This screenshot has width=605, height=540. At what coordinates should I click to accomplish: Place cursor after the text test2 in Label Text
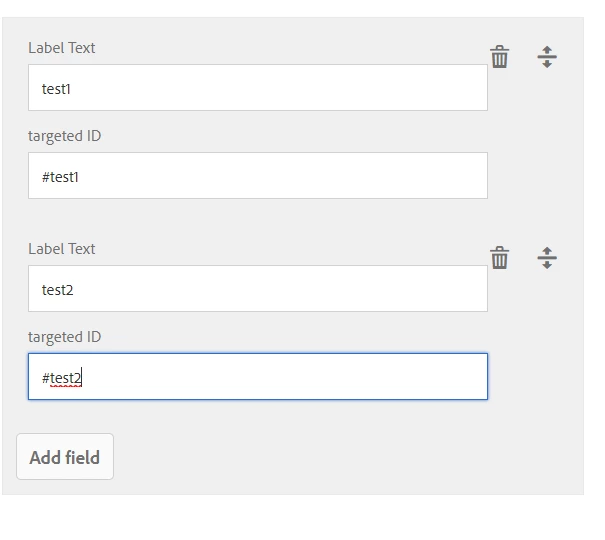[74, 290]
